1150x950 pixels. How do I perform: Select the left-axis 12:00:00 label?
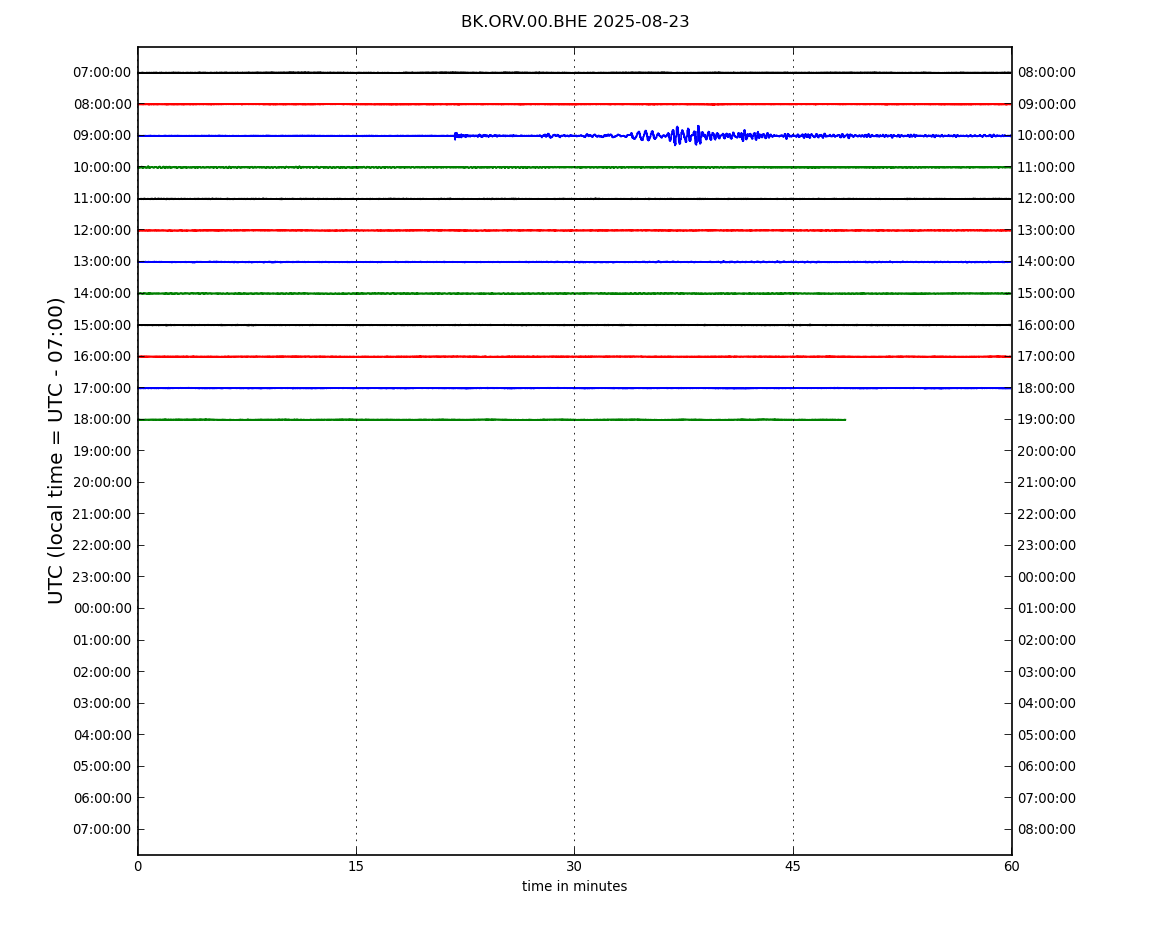(x=102, y=230)
